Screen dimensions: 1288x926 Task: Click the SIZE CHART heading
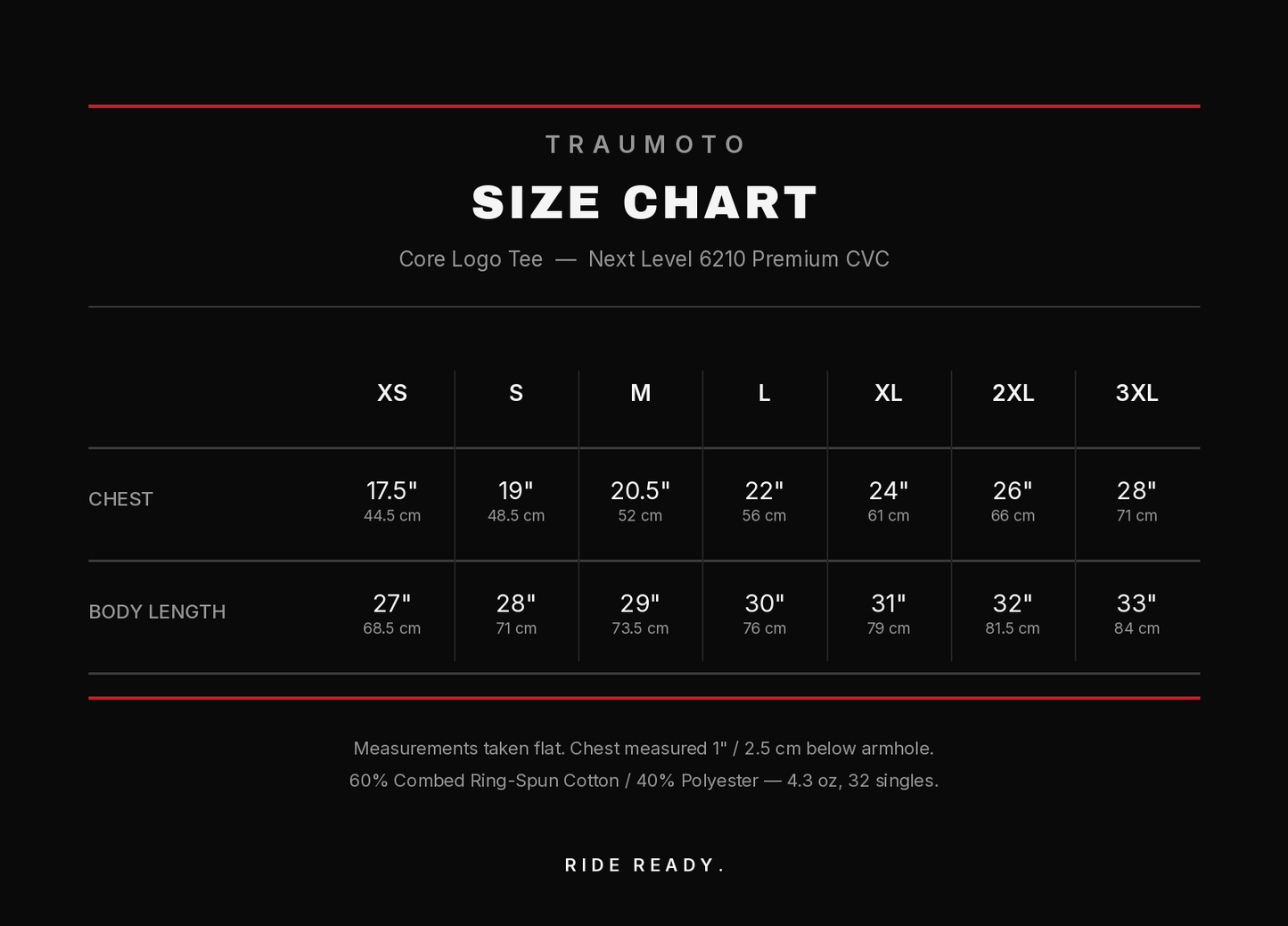[644, 202]
